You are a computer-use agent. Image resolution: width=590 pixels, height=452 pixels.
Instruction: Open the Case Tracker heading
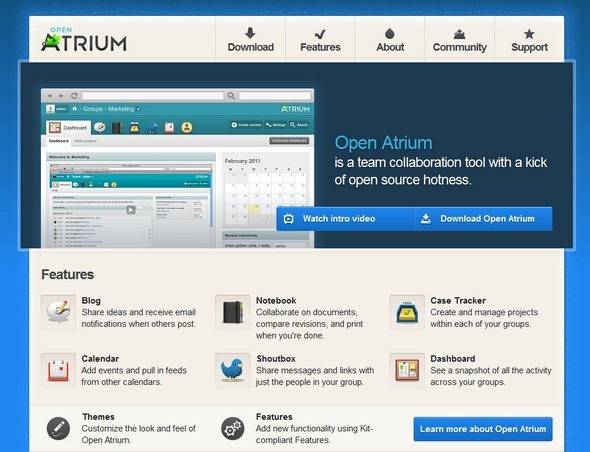click(x=458, y=300)
